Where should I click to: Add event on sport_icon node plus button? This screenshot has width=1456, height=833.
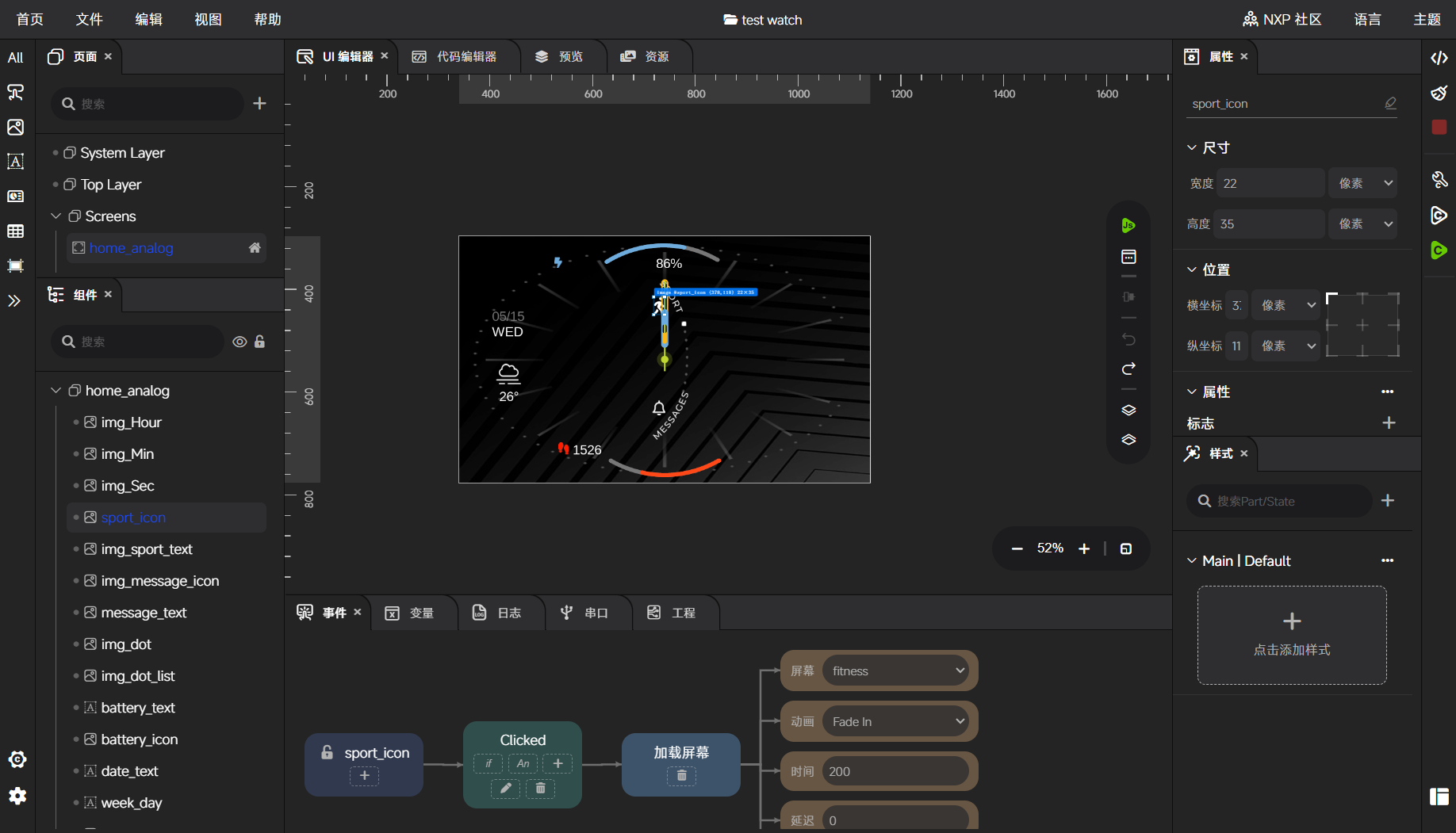pyautogui.click(x=364, y=776)
